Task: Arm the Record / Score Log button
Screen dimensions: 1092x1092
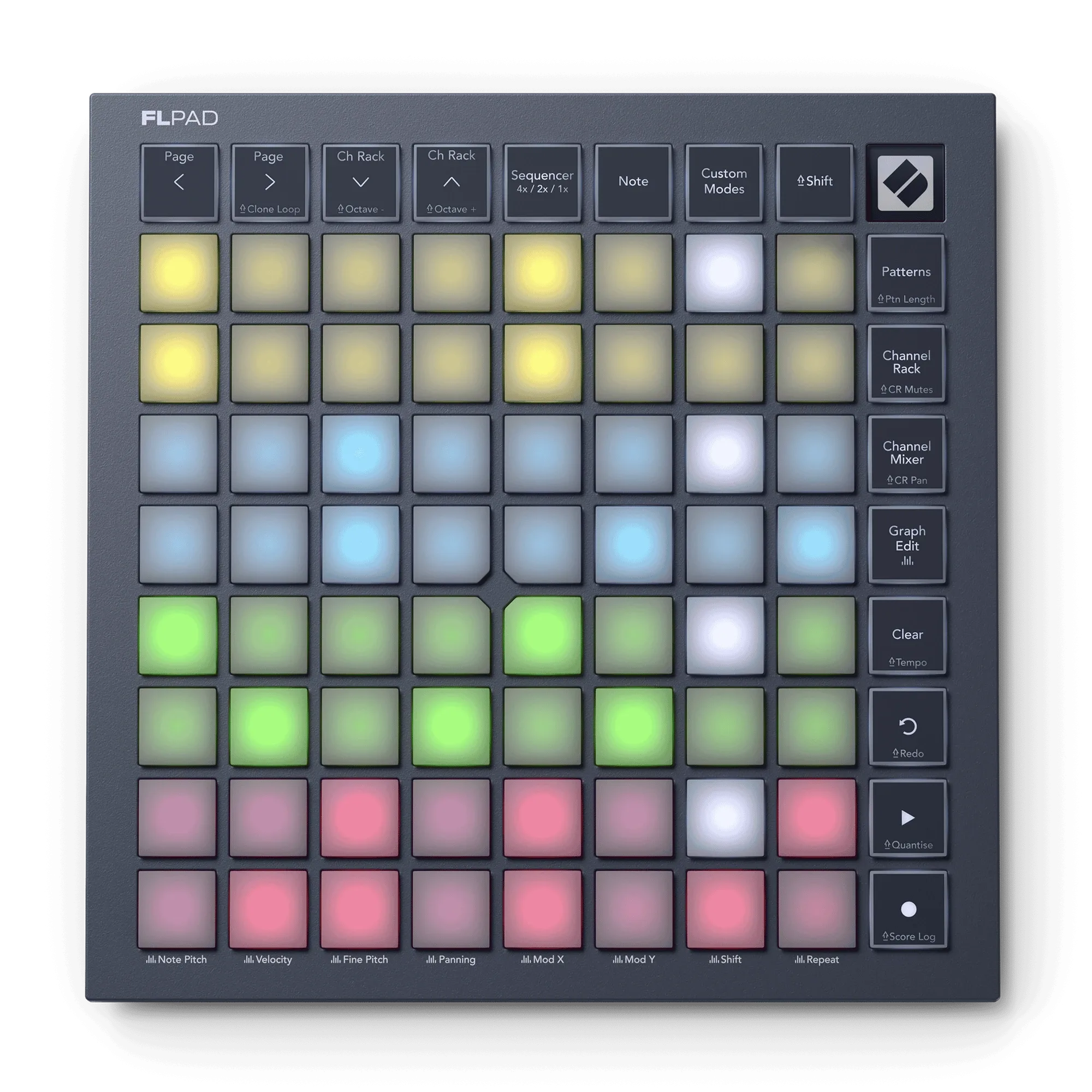Action: 909,910
